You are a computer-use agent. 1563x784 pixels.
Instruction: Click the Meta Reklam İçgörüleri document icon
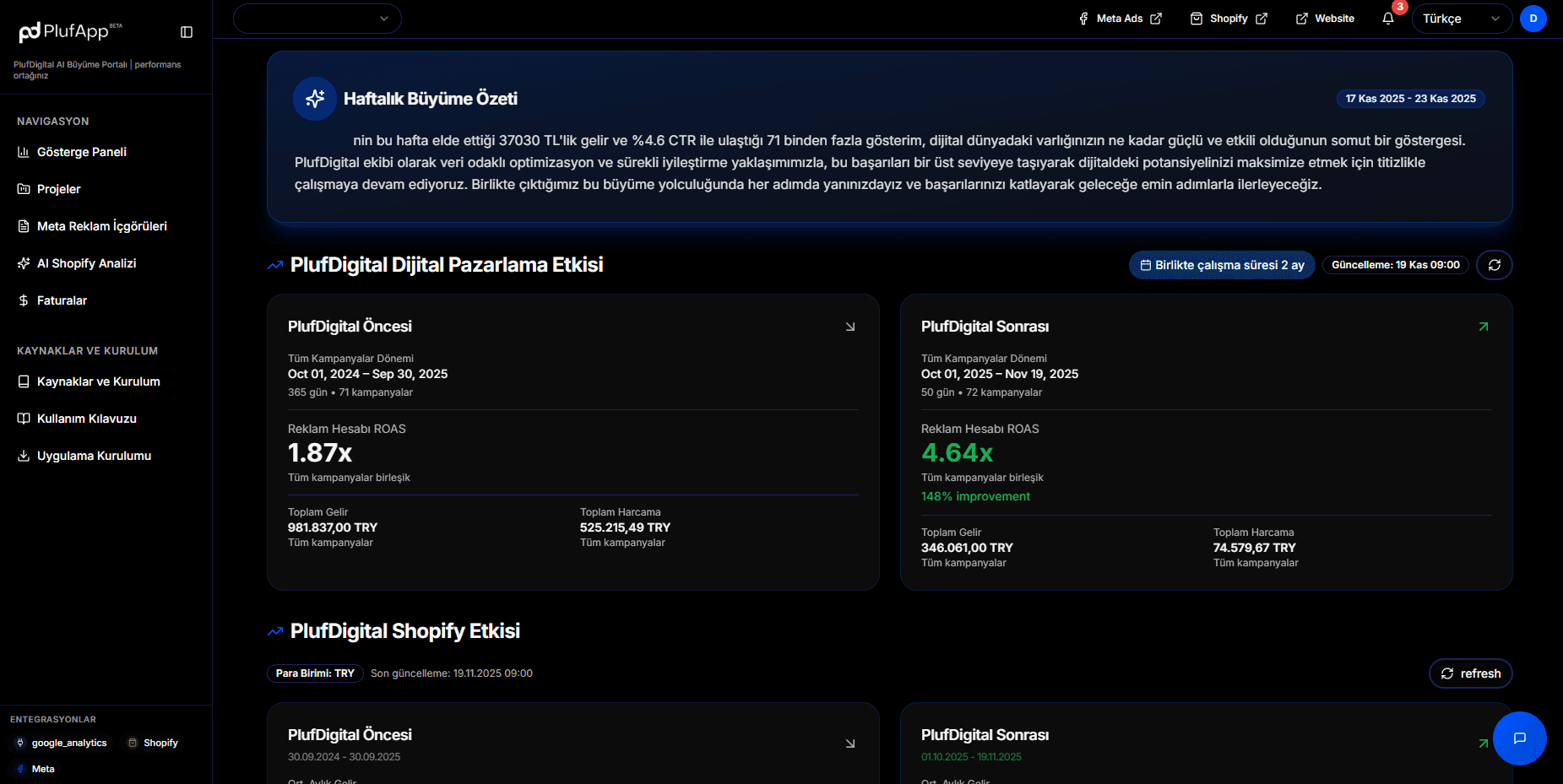pos(24,226)
